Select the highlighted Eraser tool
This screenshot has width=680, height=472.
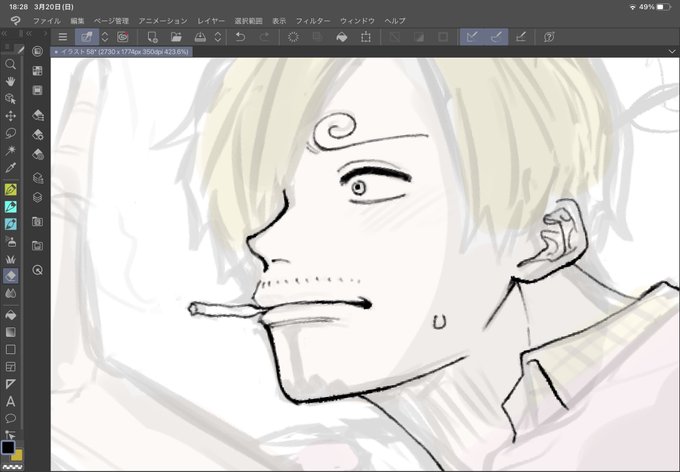tap(10, 276)
